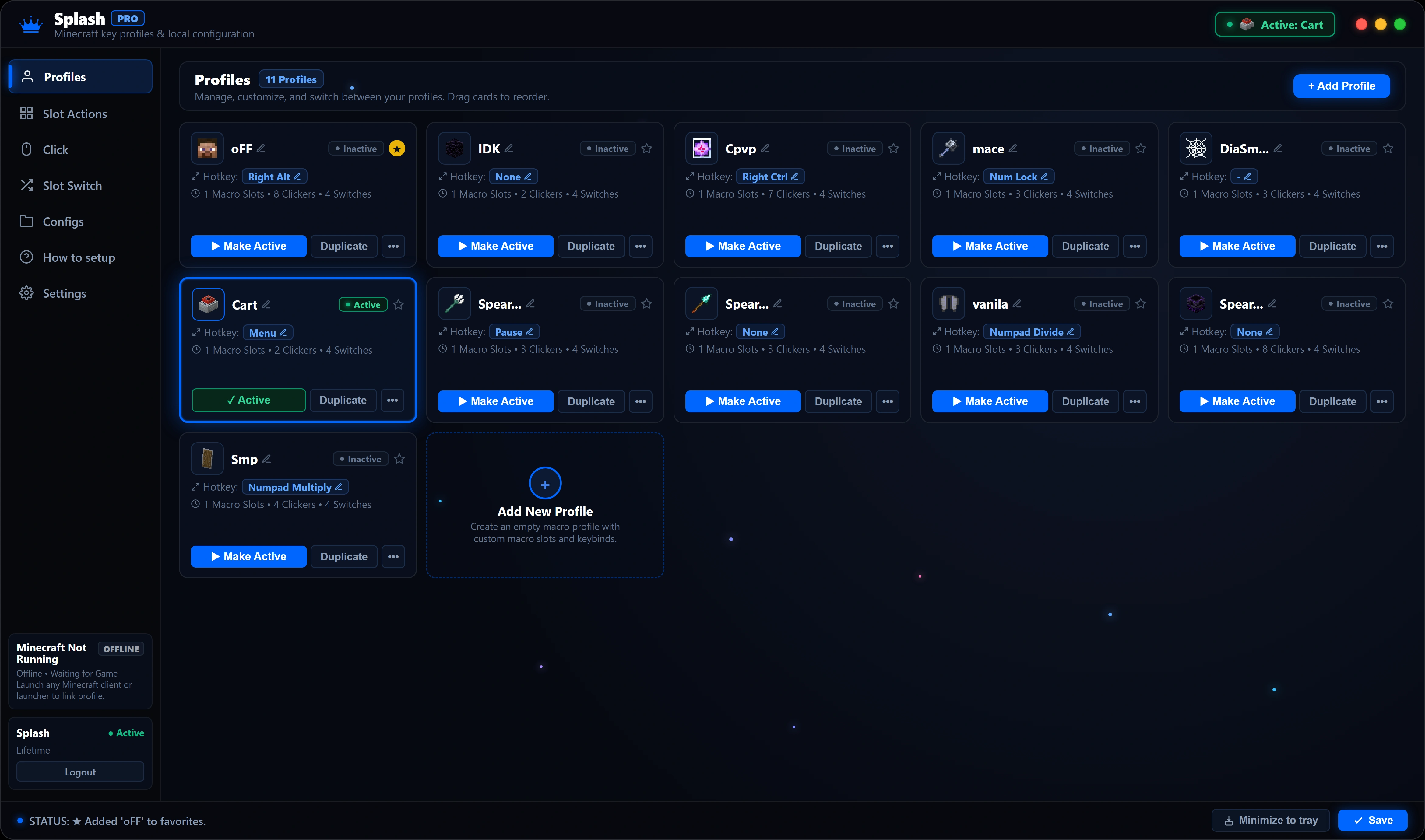This screenshot has width=1425, height=840.
Task: Click the Splash crown logo
Action: (30, 25)
